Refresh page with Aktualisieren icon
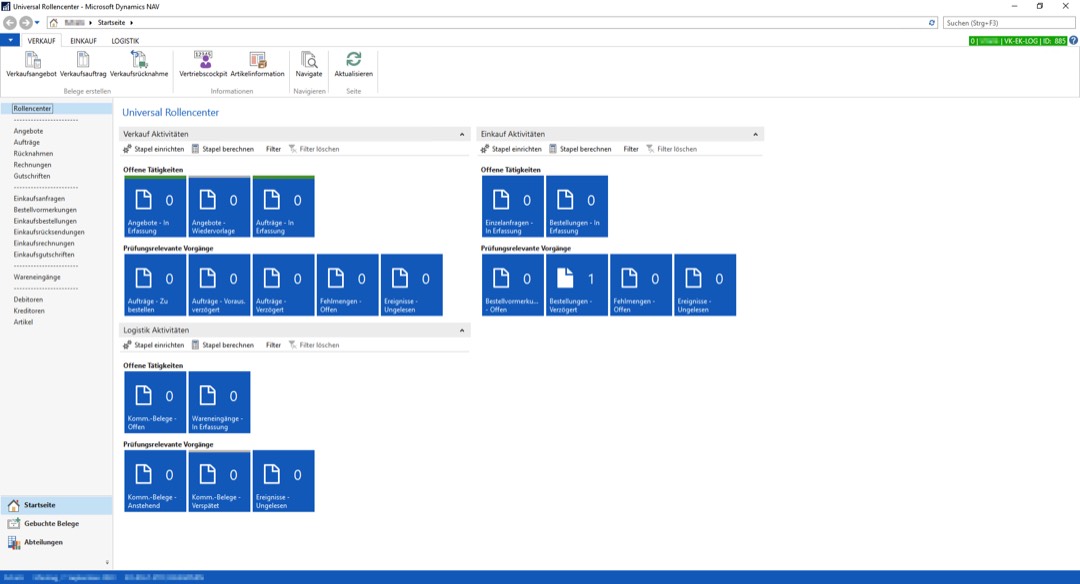Viewport: 1080px width, 584px height. coord(353,61)
